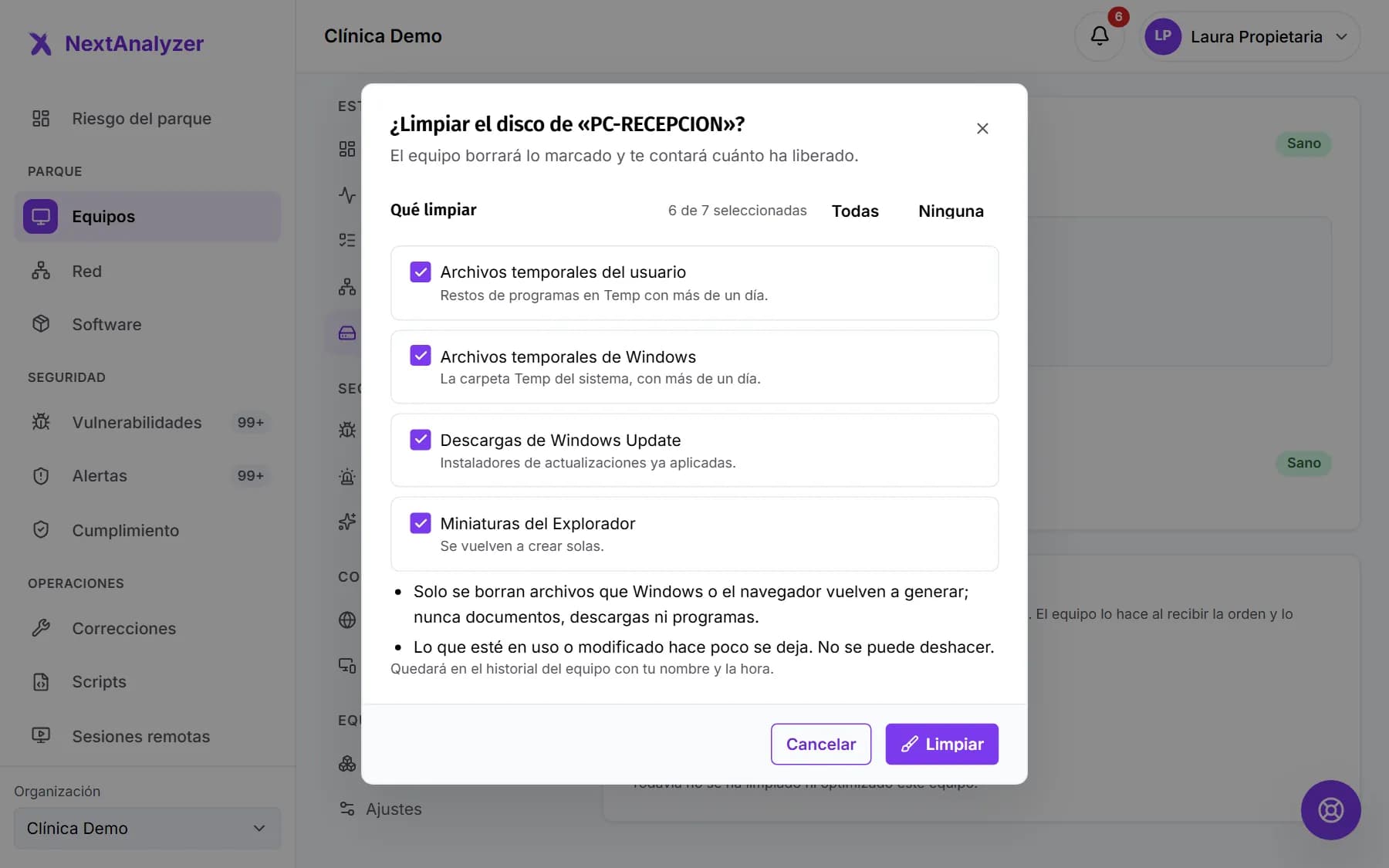Click the Cumplimiento shield-check icon
The height and width of the screenshot is (868, 1389).
tap(41, 530)
